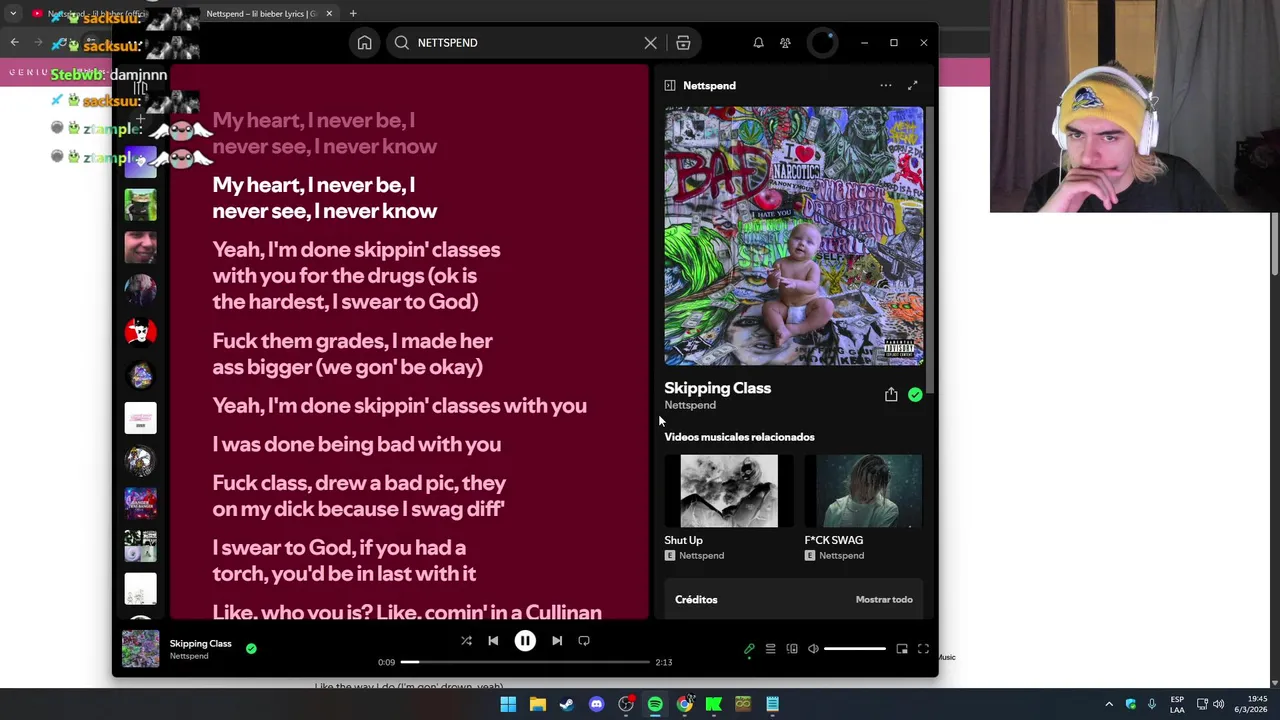Image resolution: width=1280 pixels, height=720 pixels.
Task: Skip to the previous track
Action: [493, 641]
